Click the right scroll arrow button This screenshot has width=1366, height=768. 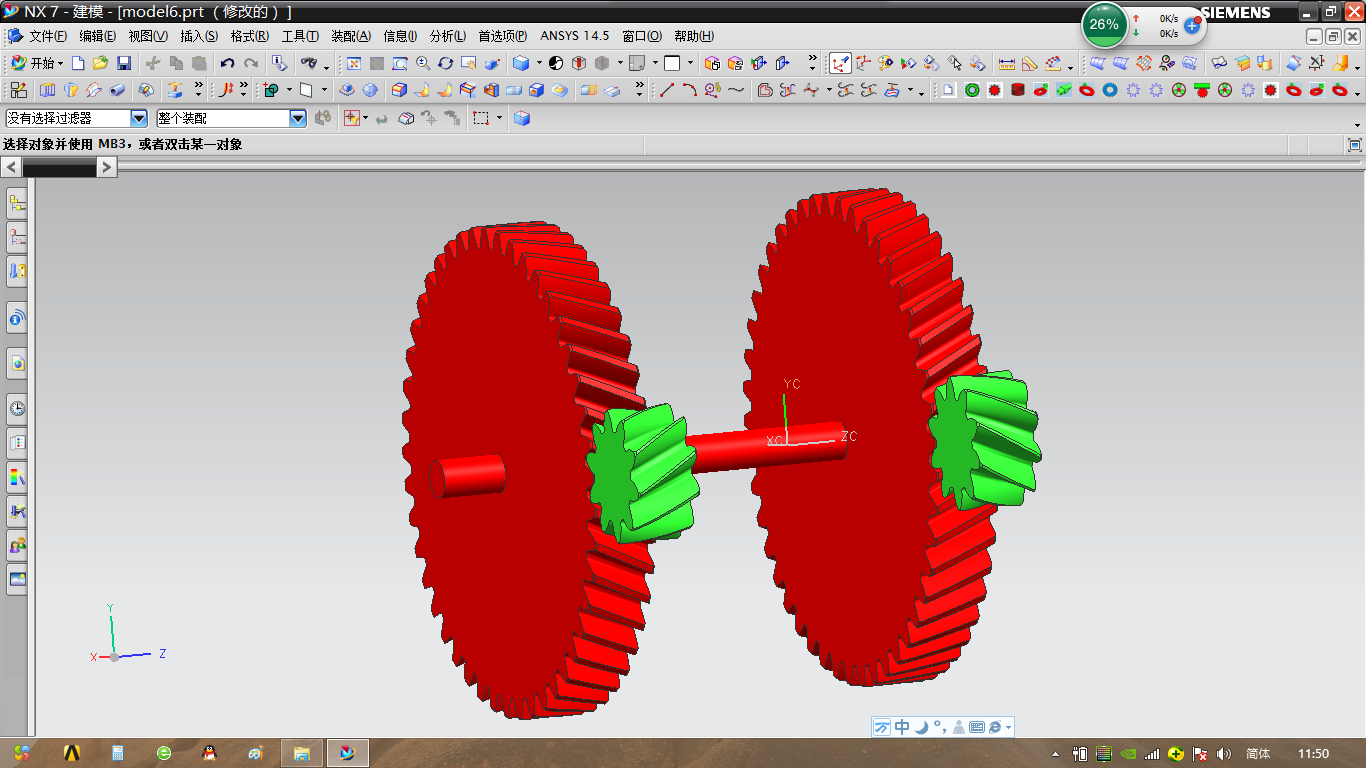pyautogui.click(x=107, y=167)
